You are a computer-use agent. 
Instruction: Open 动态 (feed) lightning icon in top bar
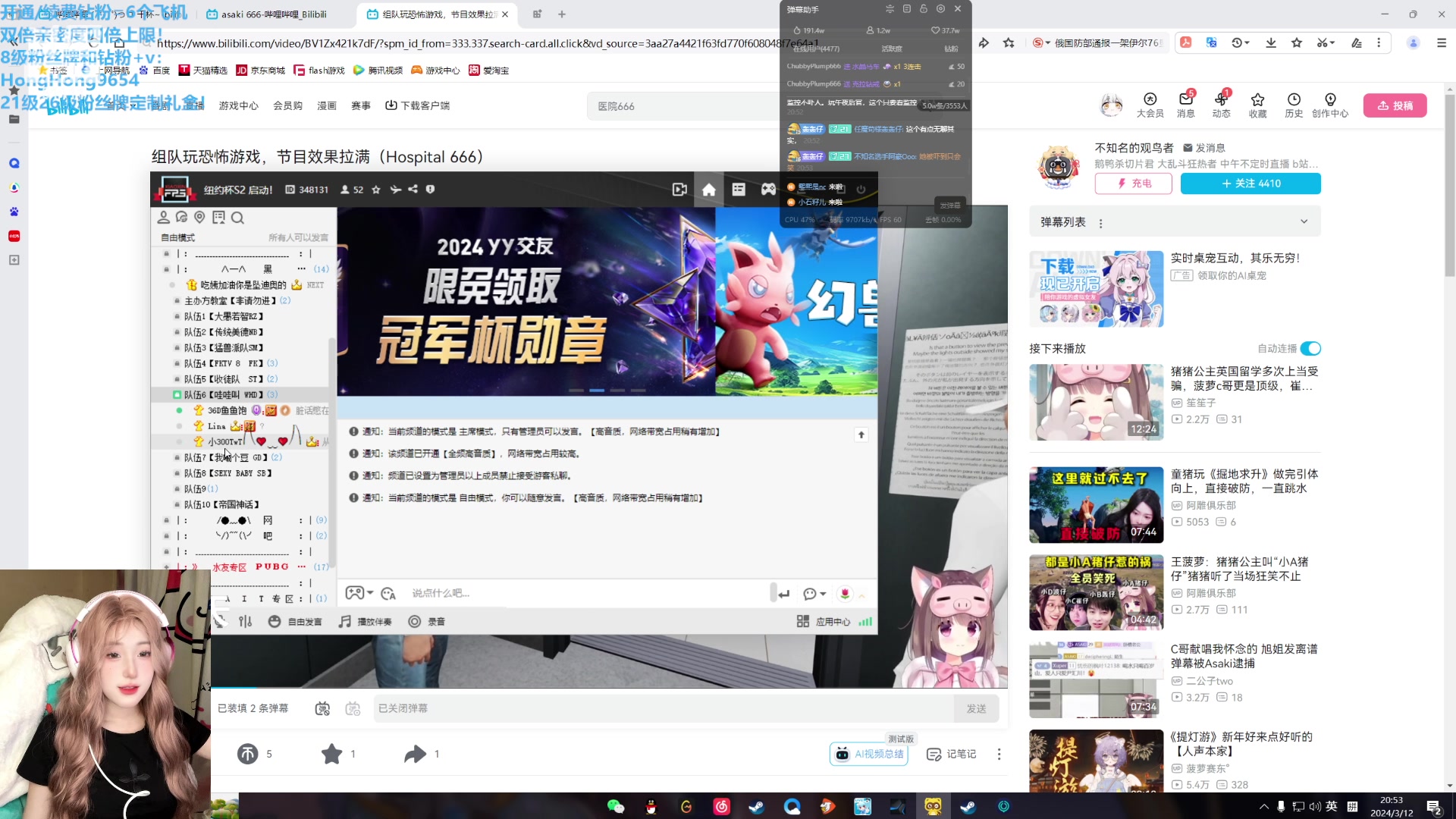coord(1223,104)
